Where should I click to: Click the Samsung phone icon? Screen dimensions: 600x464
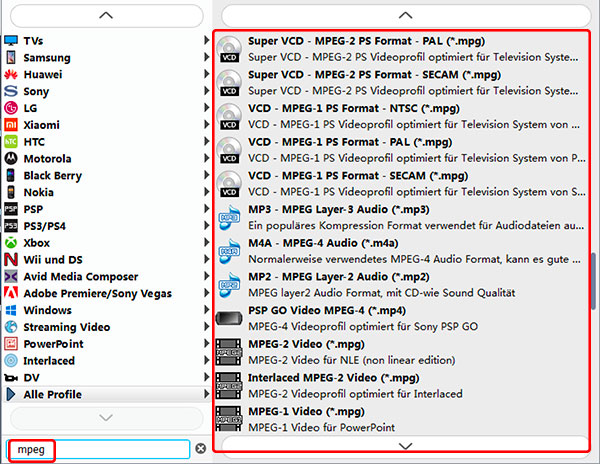tap(11, 57)
